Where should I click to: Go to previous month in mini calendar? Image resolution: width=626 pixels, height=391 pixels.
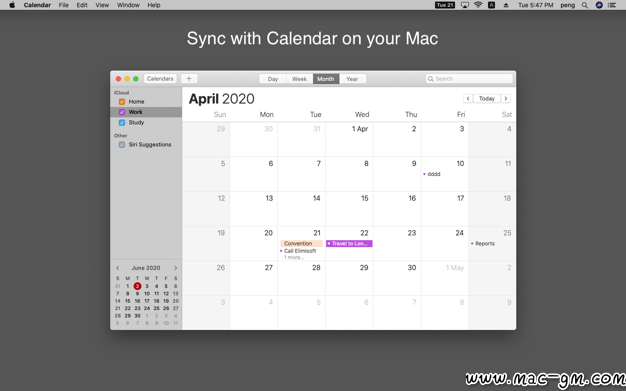point(117,268)
